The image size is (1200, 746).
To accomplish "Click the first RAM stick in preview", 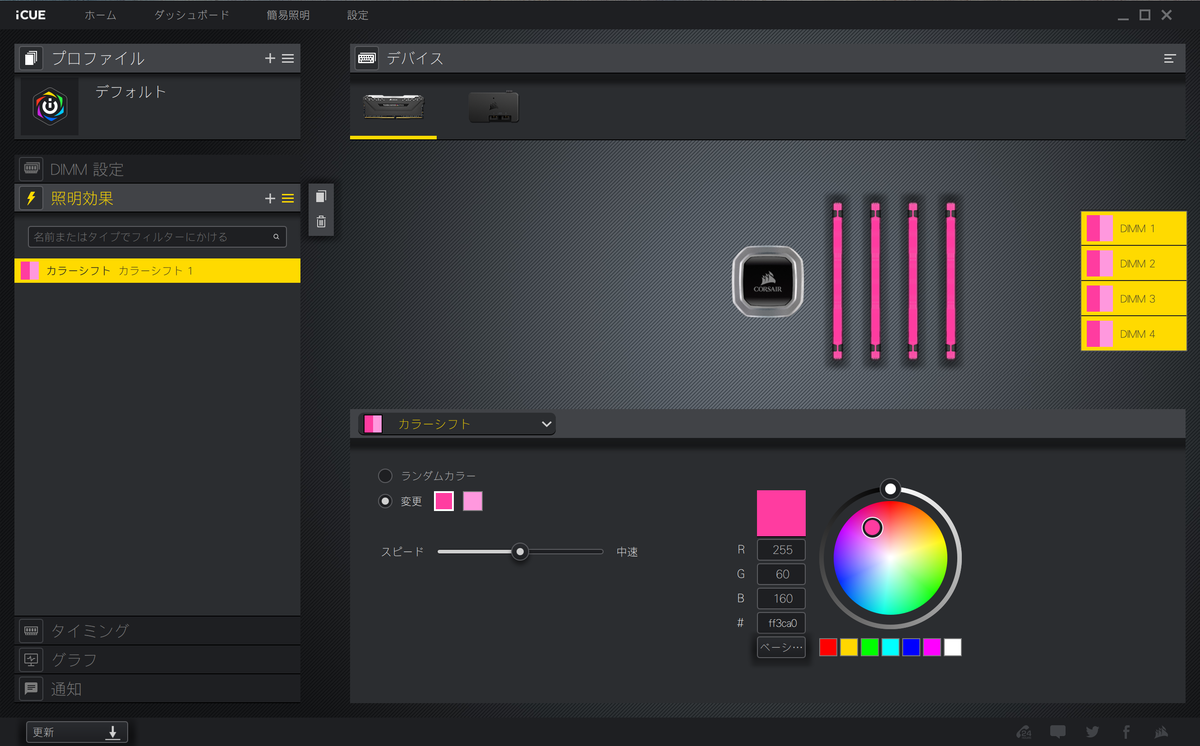I will tap(837, 280).
